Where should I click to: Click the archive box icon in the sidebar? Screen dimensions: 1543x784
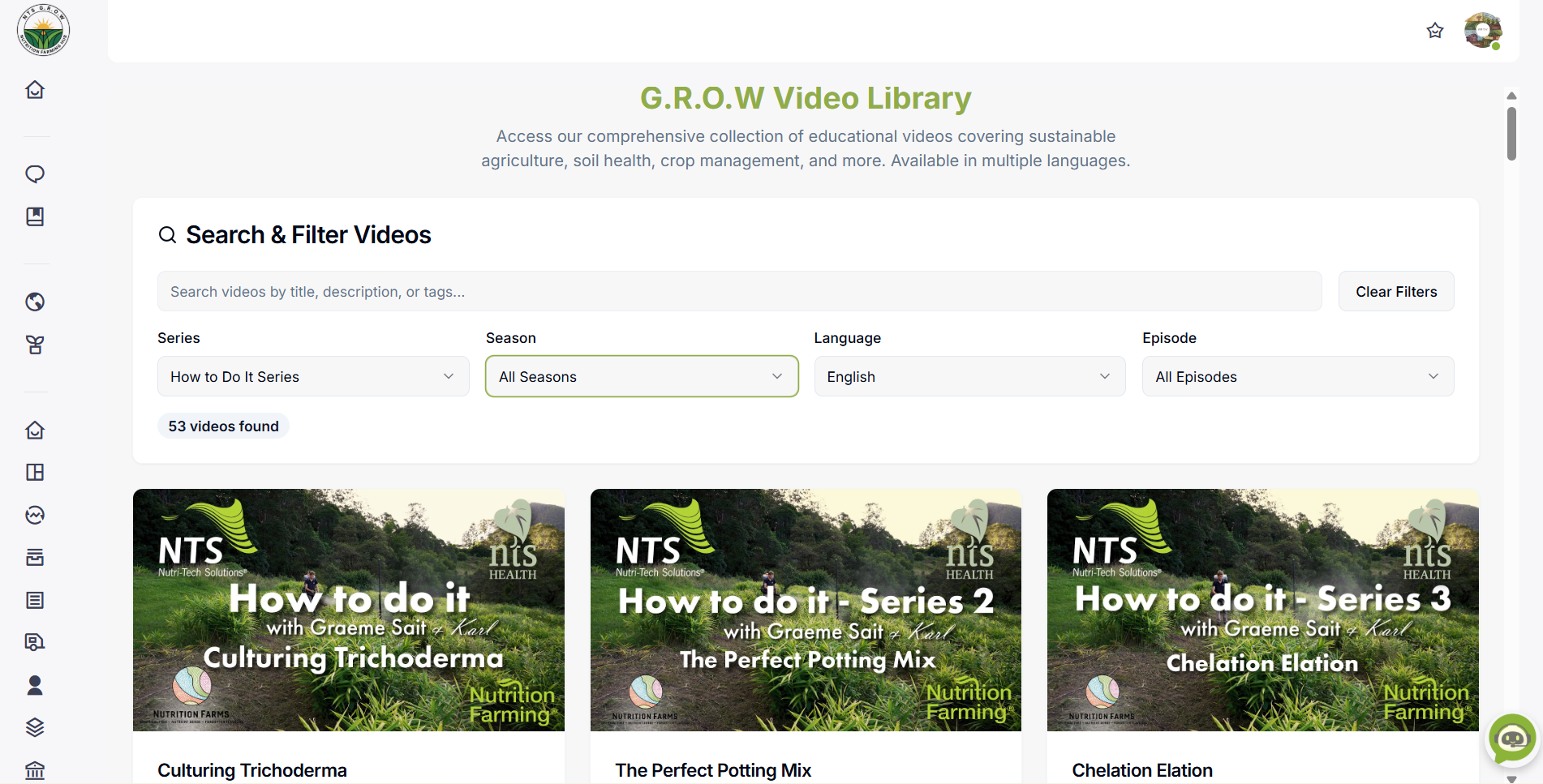35,558
